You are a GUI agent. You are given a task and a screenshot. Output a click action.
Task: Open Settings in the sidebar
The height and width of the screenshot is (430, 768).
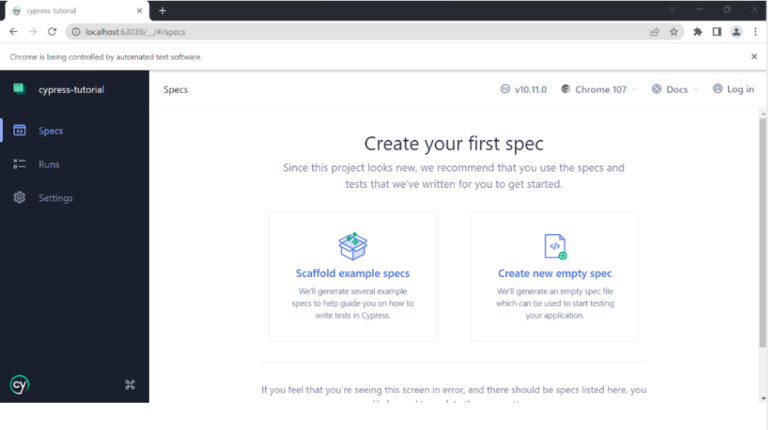coord(55,198)
